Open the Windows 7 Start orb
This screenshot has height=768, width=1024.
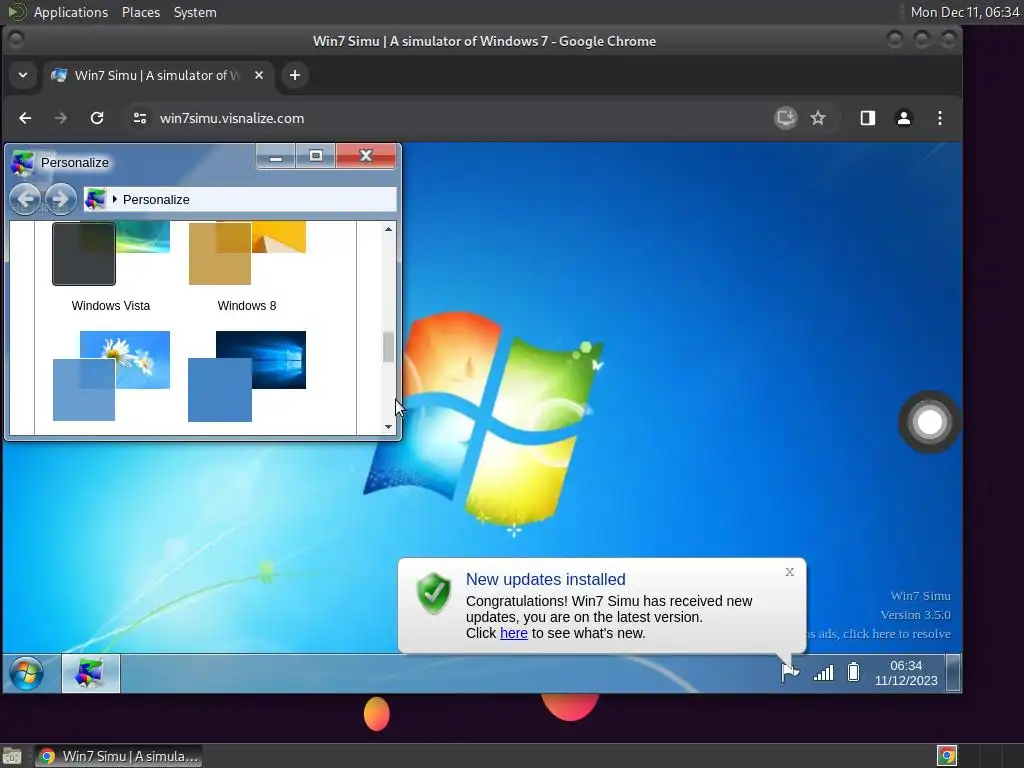(27, 673)
